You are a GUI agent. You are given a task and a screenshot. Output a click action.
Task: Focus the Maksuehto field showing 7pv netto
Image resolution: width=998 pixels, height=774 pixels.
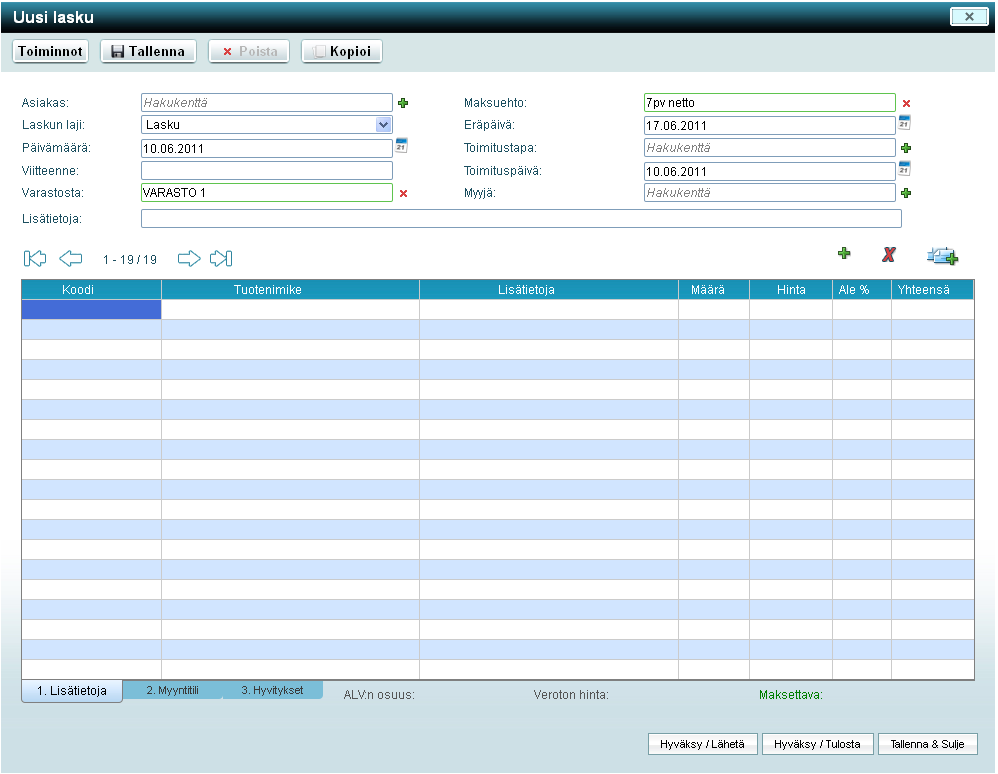770,102
